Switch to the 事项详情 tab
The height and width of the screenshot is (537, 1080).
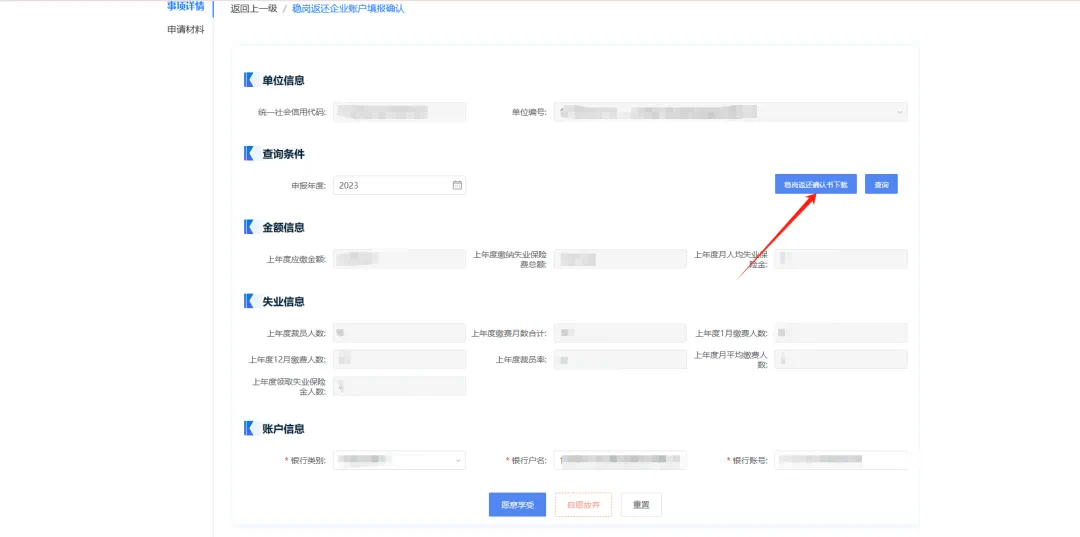click(x=185, y=6)
